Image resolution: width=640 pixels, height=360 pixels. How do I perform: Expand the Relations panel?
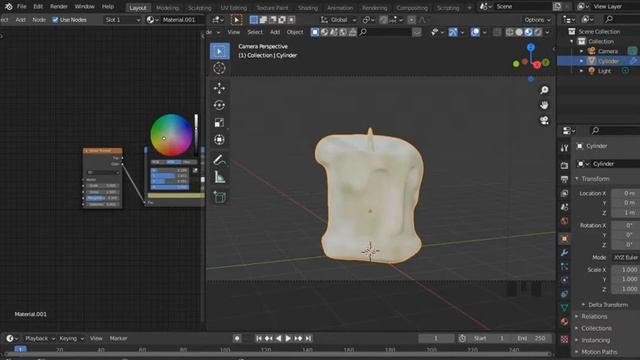coord(594,317)
